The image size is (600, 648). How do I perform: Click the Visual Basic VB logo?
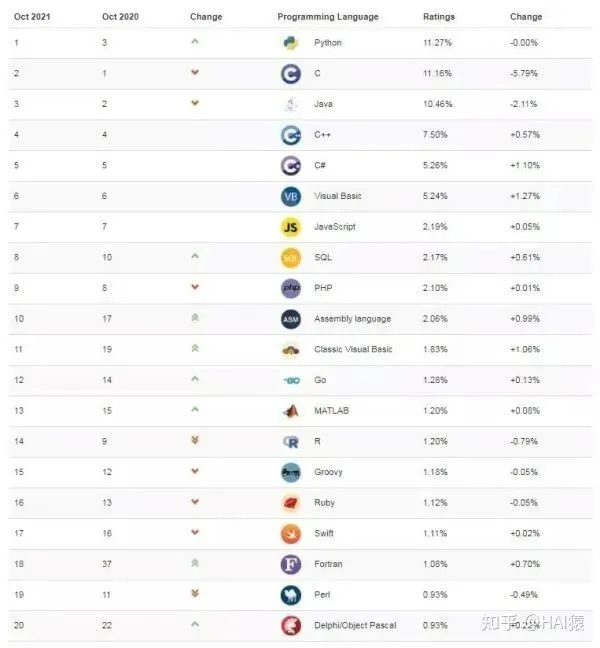[x=290, y=196]
